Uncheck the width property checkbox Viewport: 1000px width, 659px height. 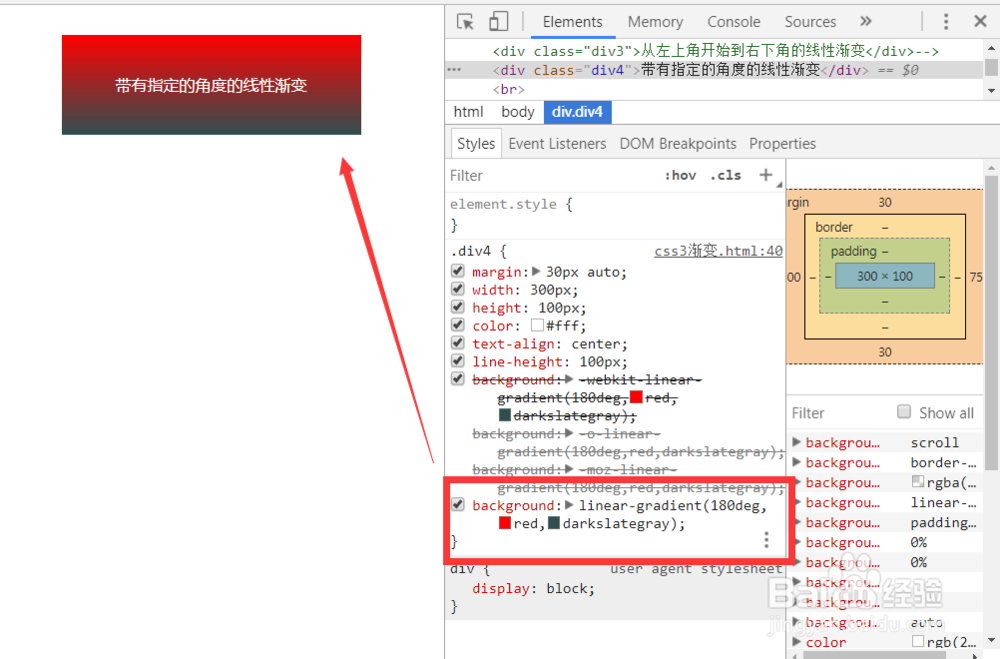[x=457, y=288]
